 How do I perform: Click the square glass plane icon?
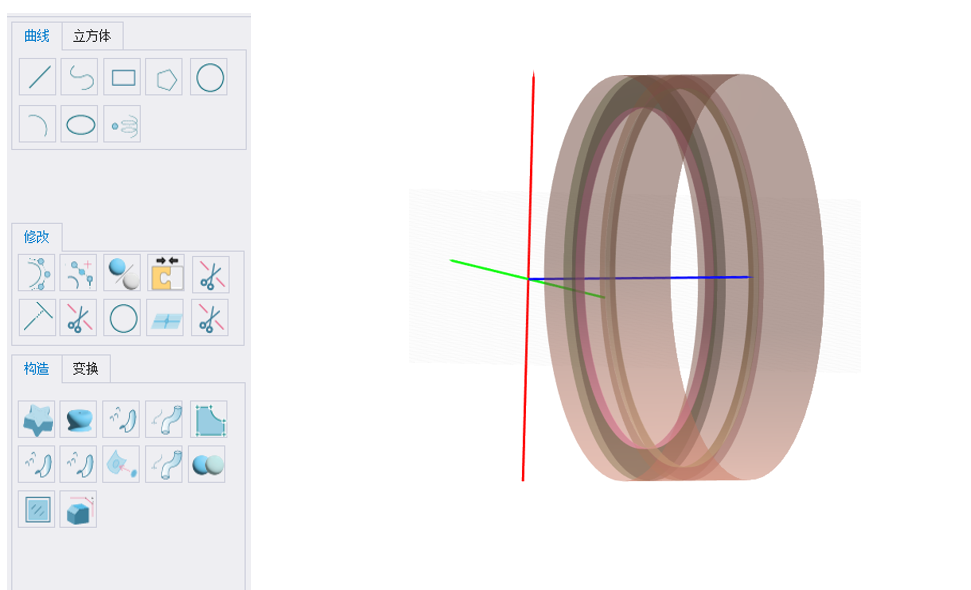(x=37, y=509)
